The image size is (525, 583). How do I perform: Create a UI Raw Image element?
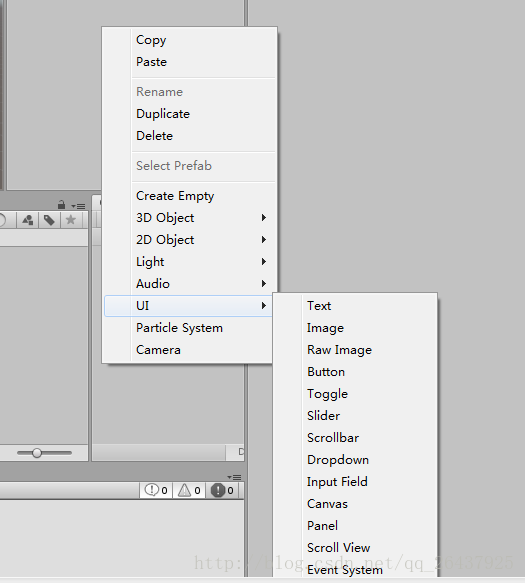tap(355, 350)
